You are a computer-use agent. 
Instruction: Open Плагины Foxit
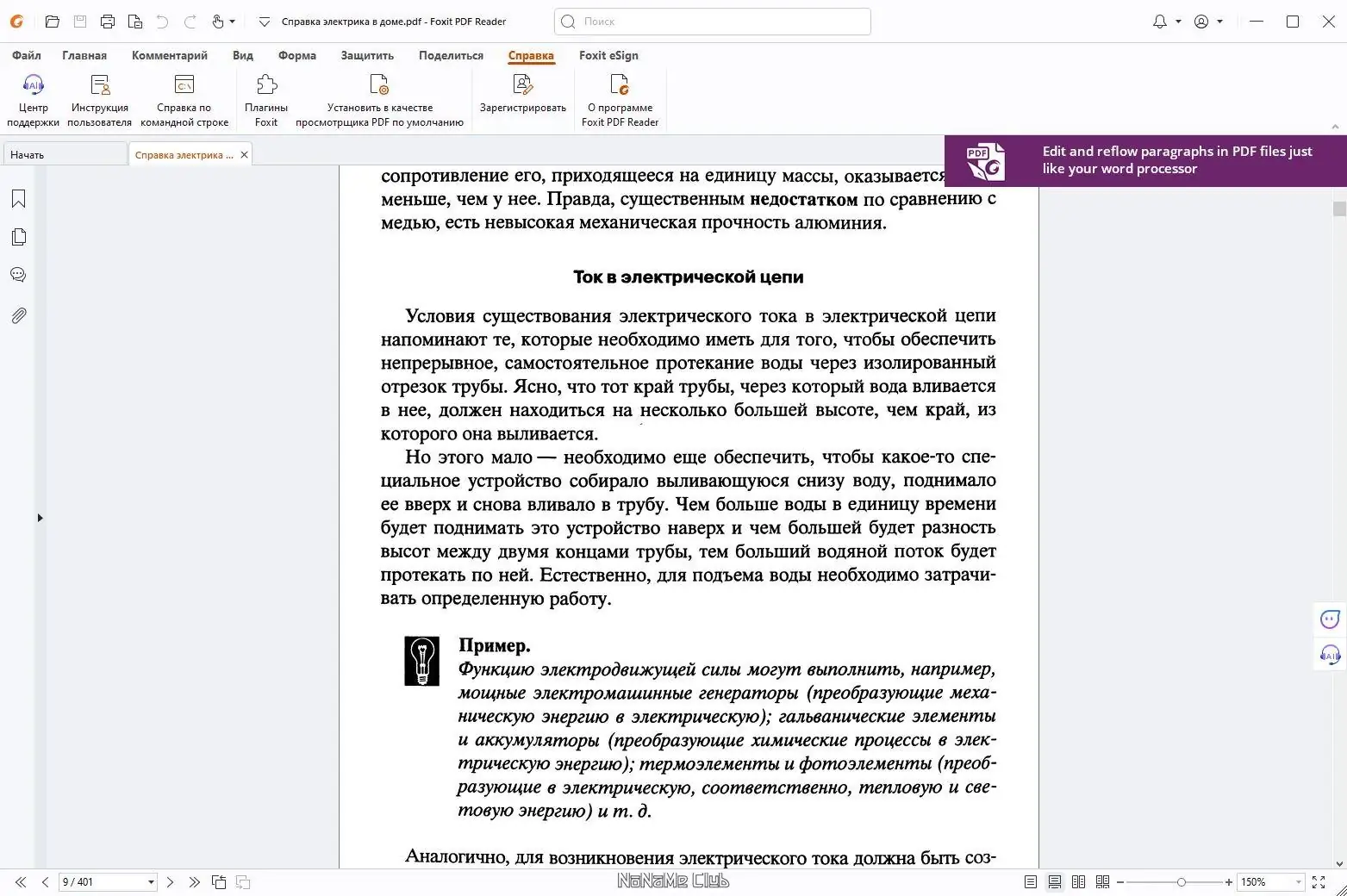coord(265,96)
